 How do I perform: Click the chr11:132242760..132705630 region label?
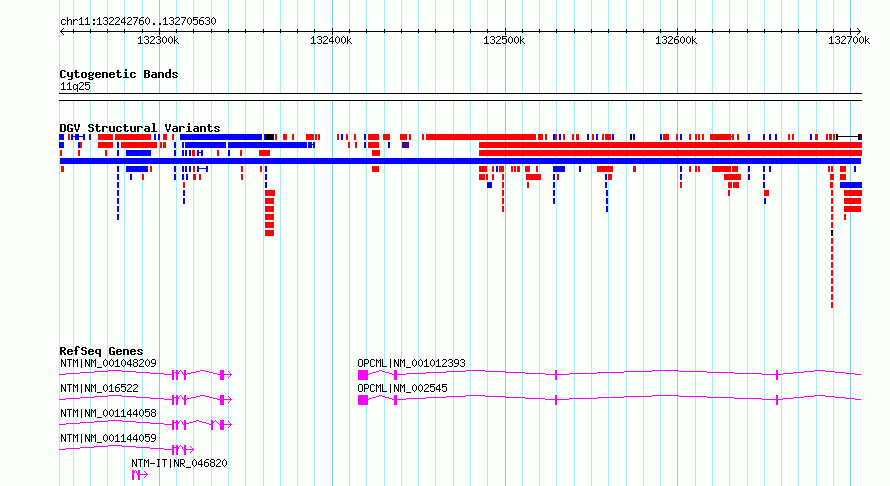138,21
